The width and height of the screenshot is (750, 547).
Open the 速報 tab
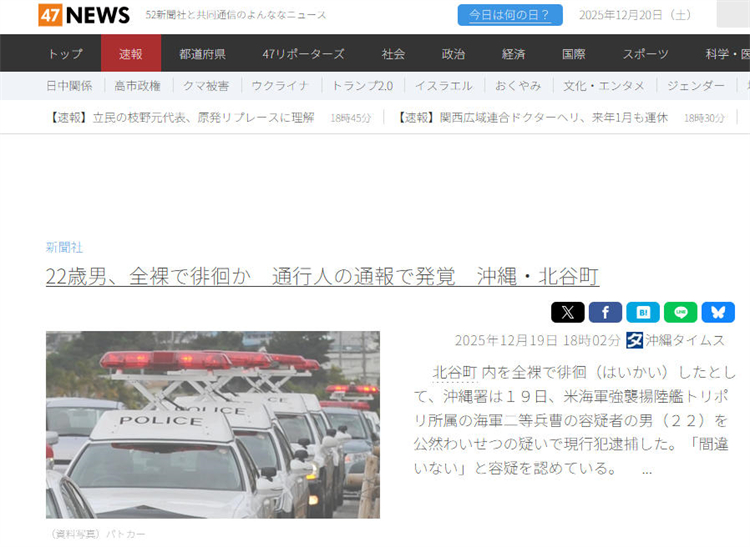point(131,54)
